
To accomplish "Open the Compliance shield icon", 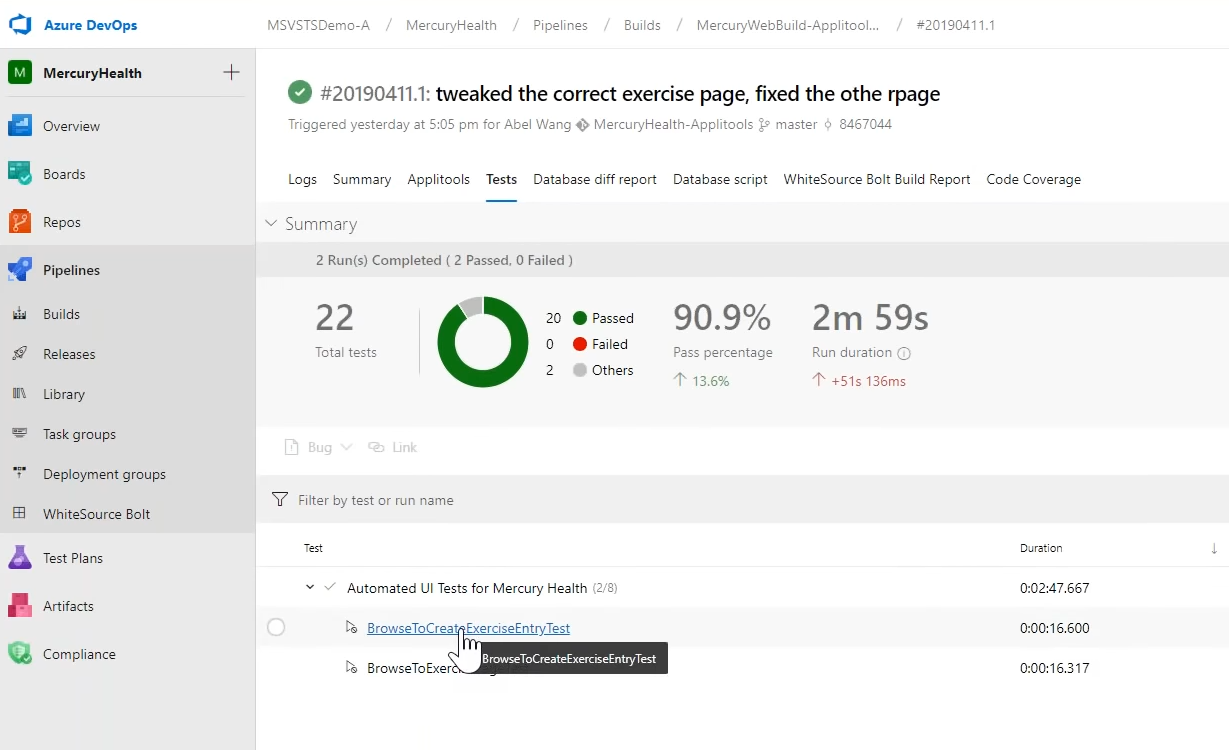I will click(20, 654).
